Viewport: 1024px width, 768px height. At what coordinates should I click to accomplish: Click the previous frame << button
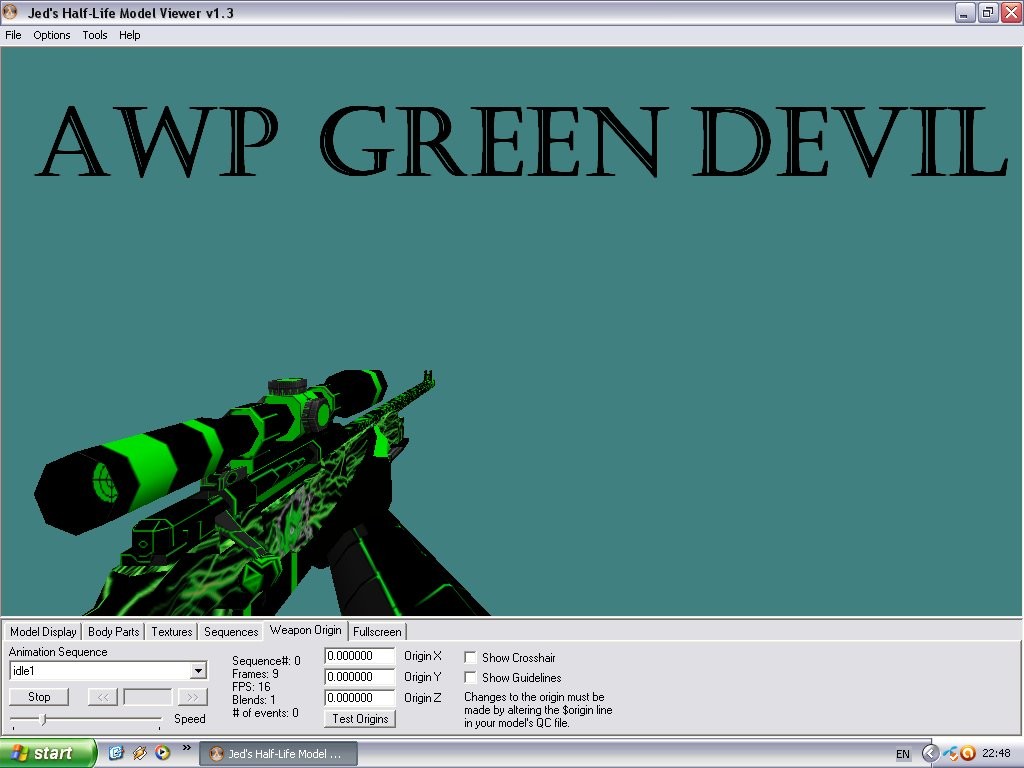coord(103,697)
